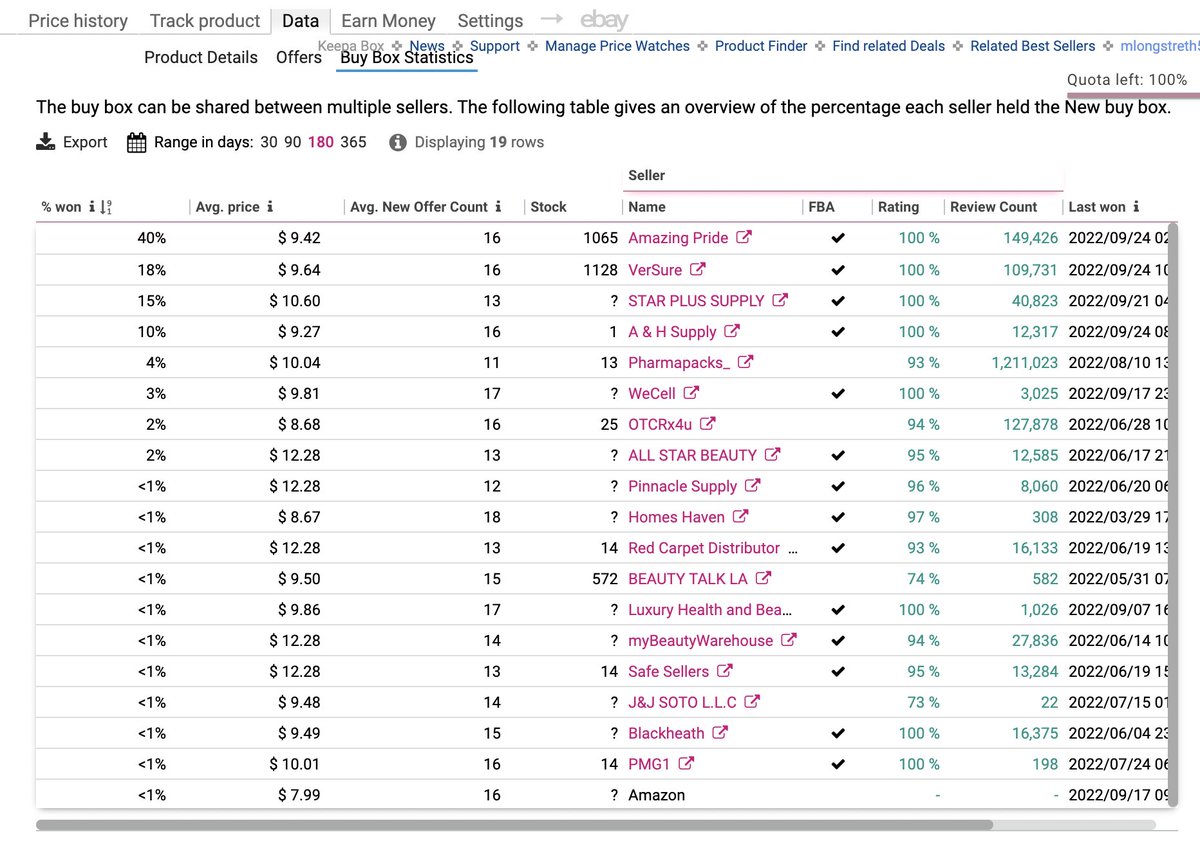Viewport: 1200px width, 848px height.
Task: Click the 1,211,023 review count value
Action: click(1025, 362)
